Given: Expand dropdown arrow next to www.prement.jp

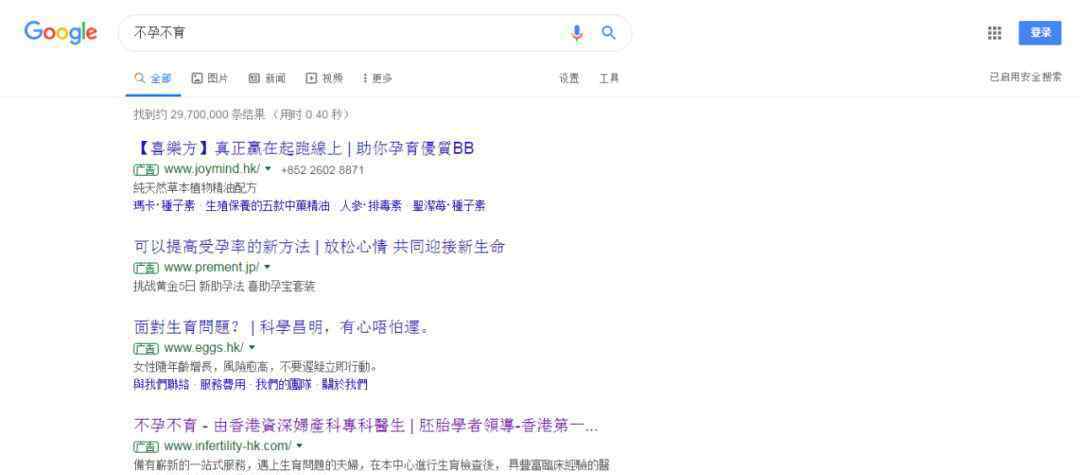Looking at the screenshot, I should (x=267, y=267).
